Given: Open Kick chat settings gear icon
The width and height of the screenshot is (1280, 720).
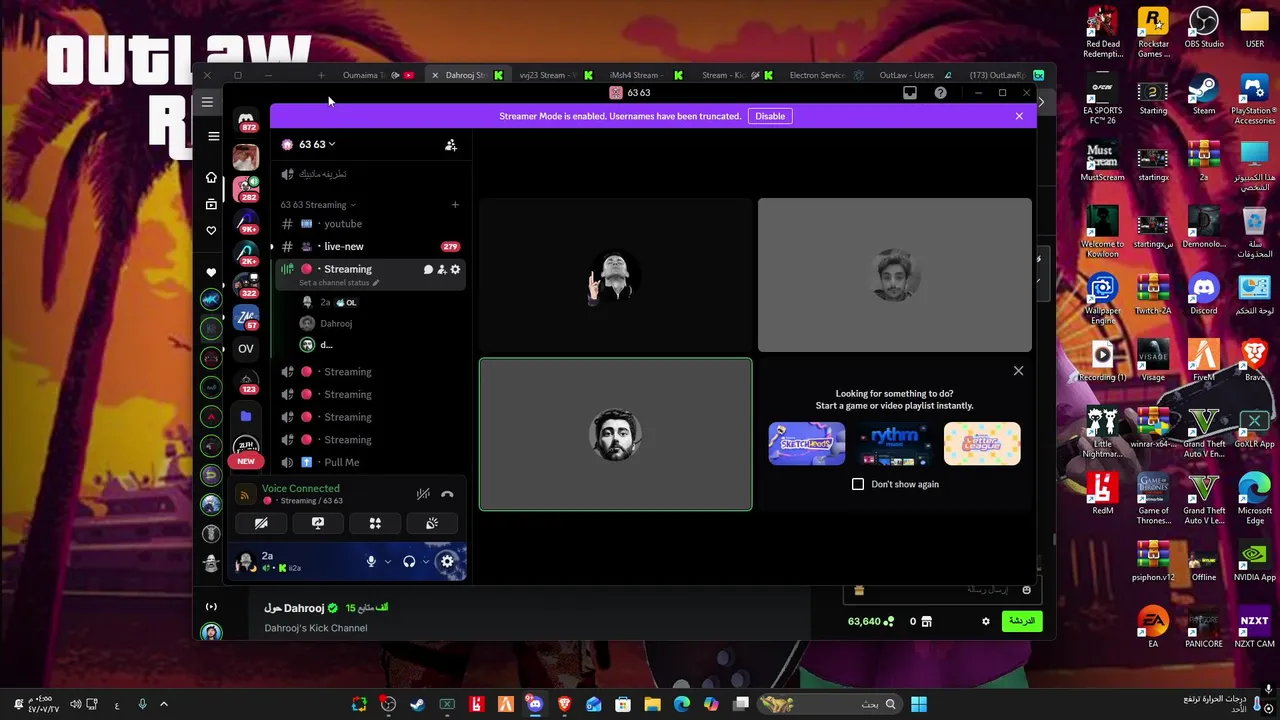Looking at the screenshot, I should (x=985, y=621).
